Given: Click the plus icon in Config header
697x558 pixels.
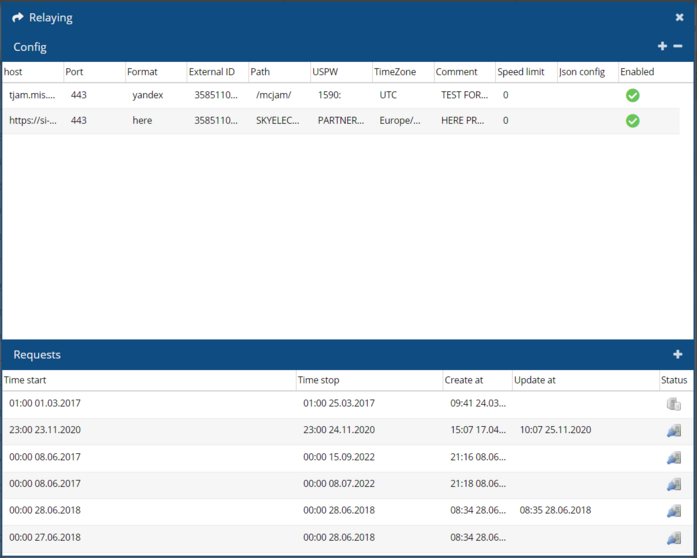Looking at the screenshot, I should point(662,47).
